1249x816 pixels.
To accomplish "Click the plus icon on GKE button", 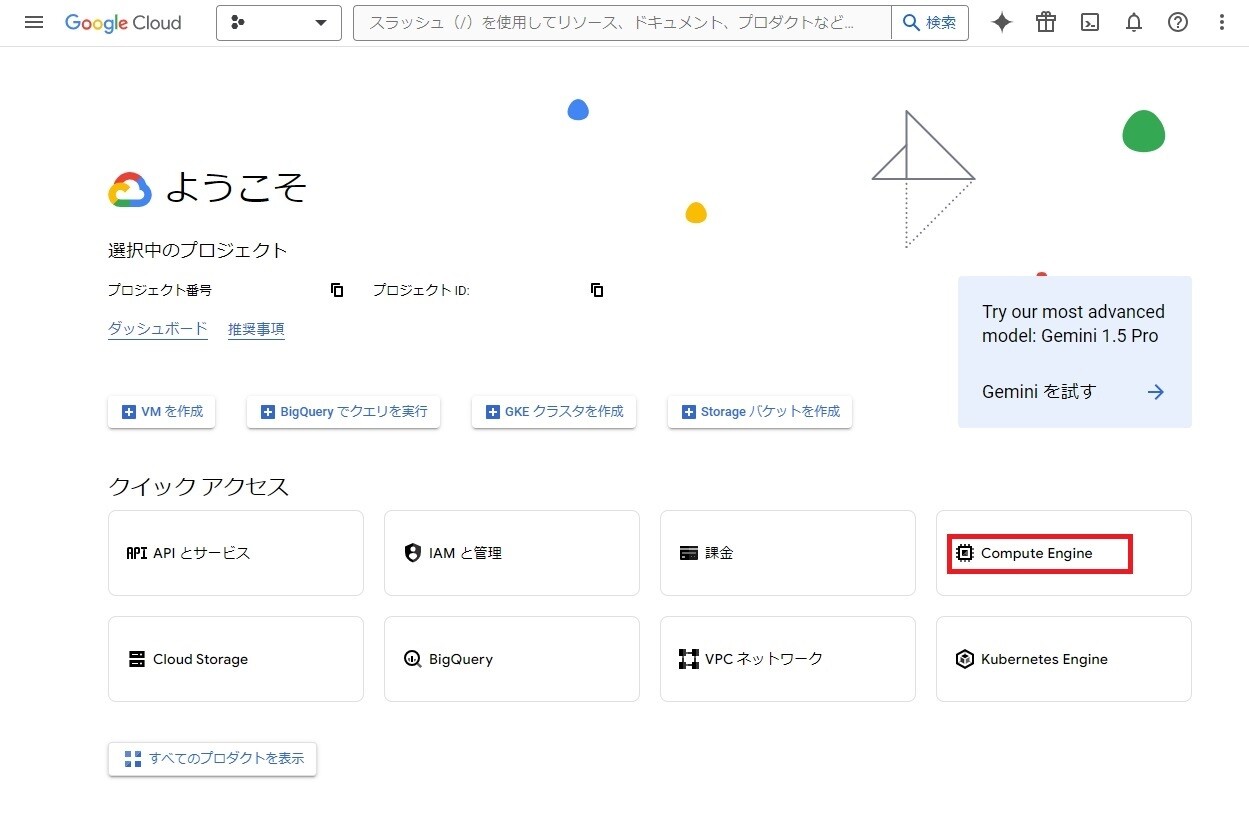I will click(x=492, y=412).
